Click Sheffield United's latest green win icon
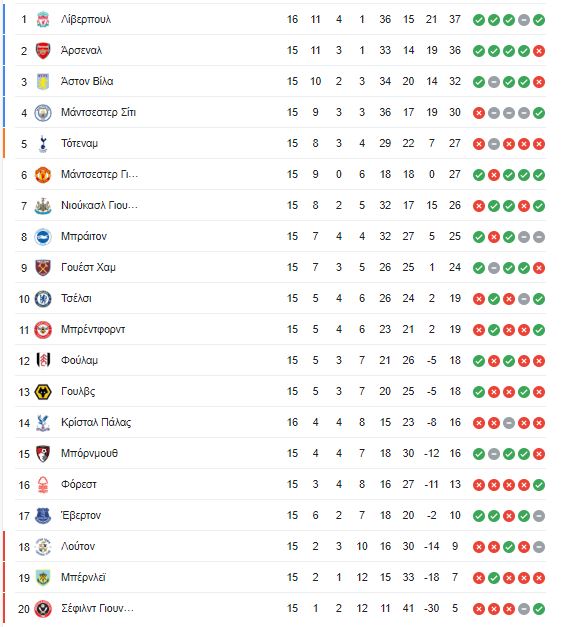The image size is (567, 627). [x=539, y=609]
